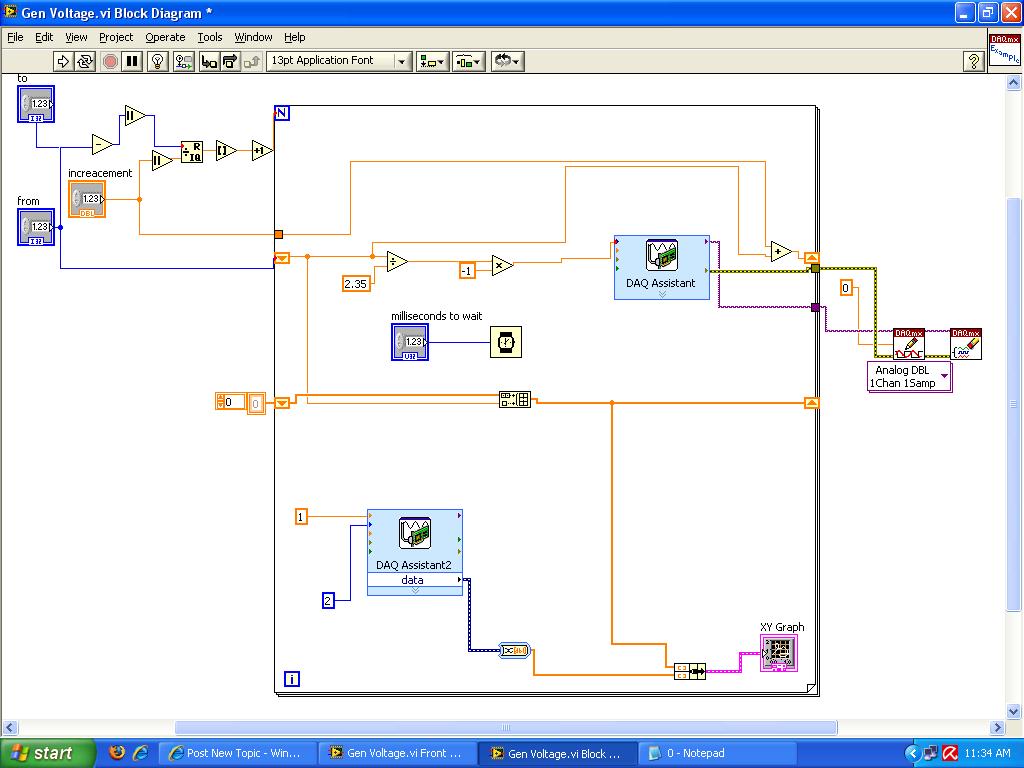The width and height of the screenshot is (1024, 768).
Task: Open the Reorder dropdown in toolbar
Action: pyautogui.click(x=506, y=61)
